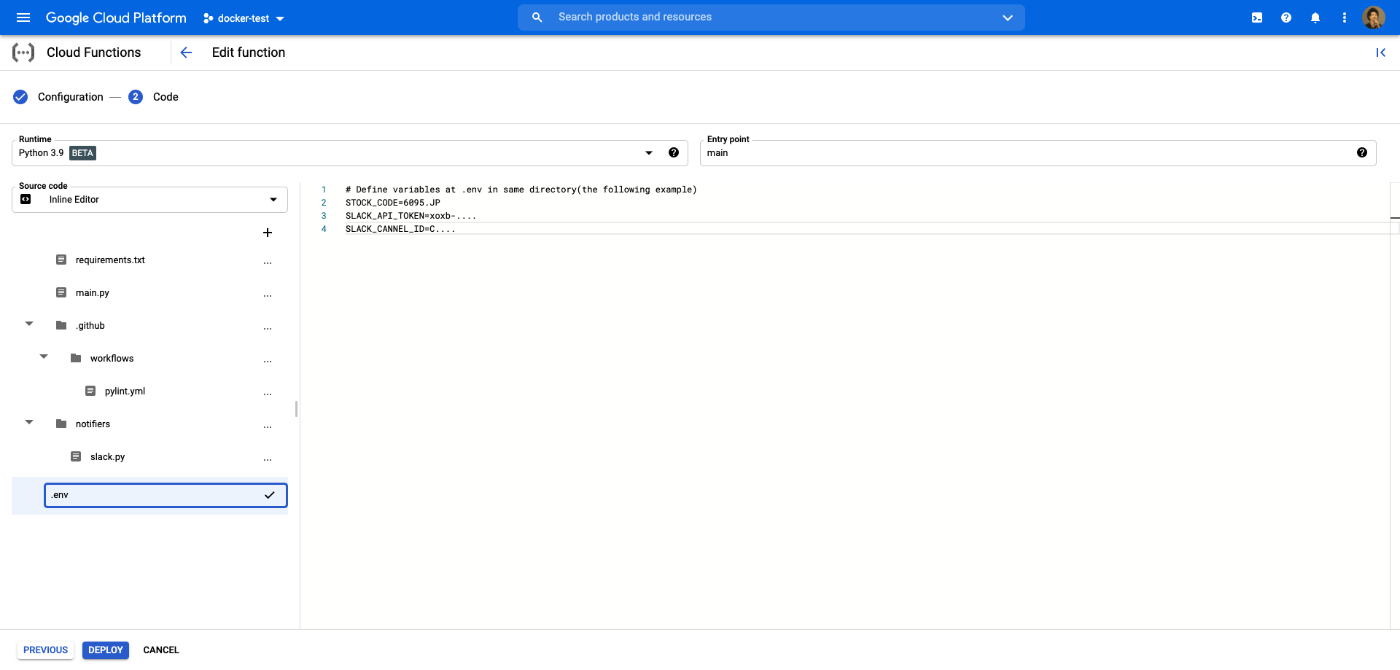Go to the Configuration step

click(70, 97)
